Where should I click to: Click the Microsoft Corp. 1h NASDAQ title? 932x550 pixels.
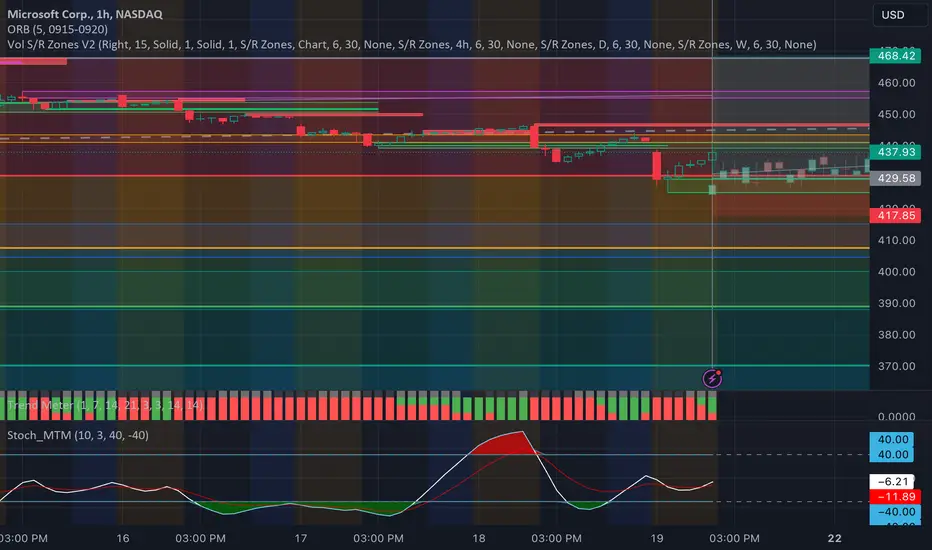click(84, 14)
